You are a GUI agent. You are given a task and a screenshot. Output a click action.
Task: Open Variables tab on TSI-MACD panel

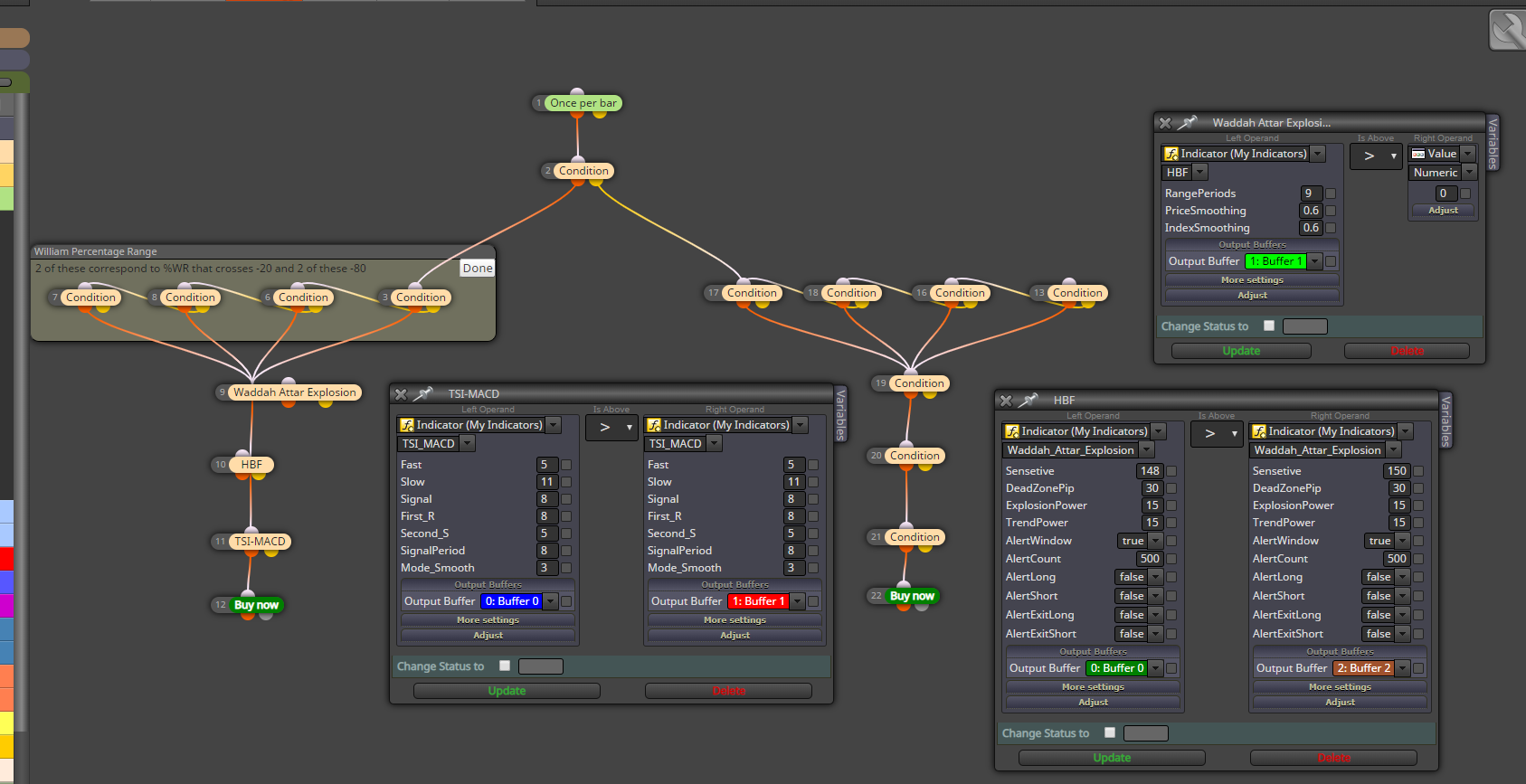840,414
